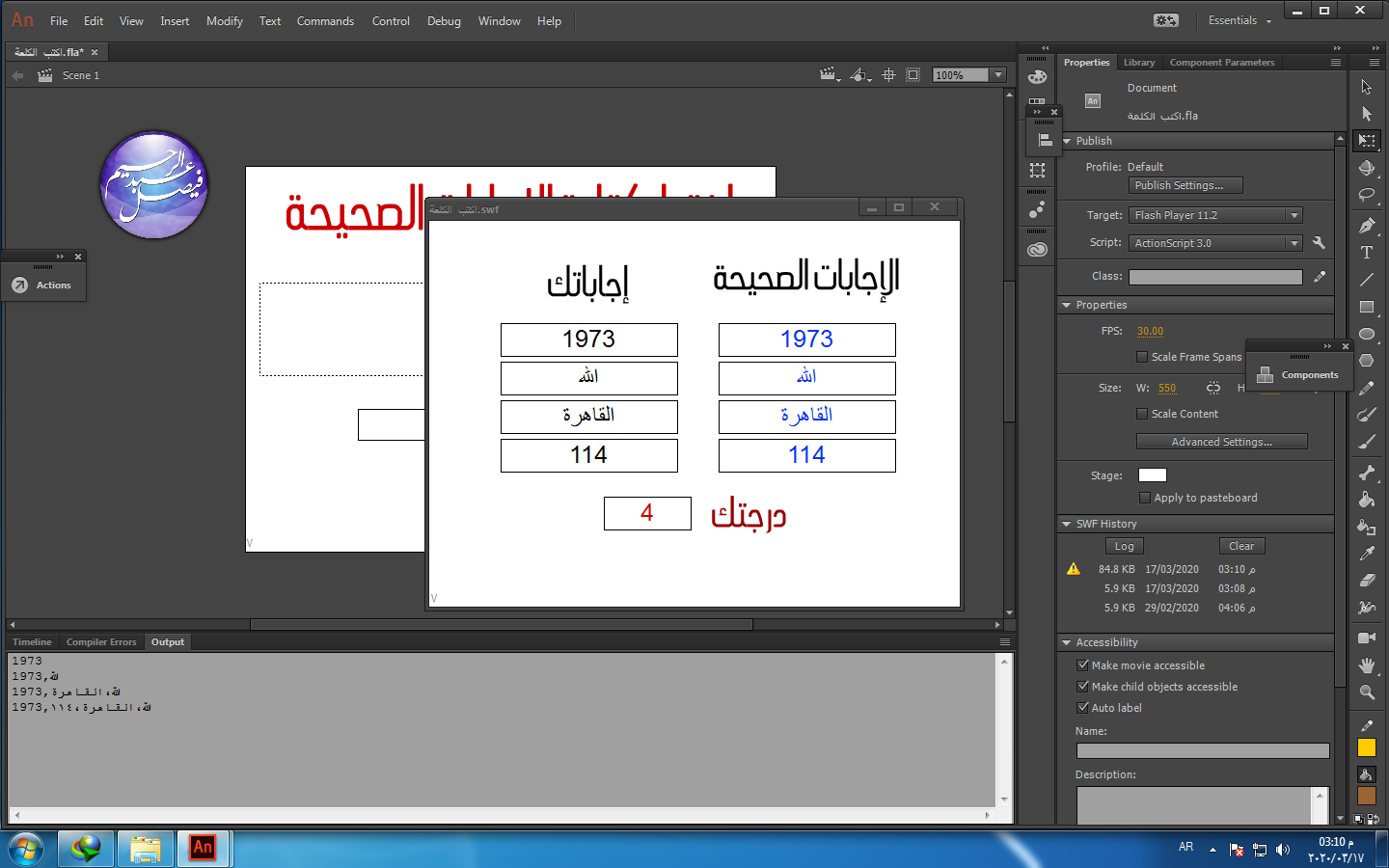Image resolution: width=1389 pixels, height=868 pixels.
Task: Uncheck Auto label
Action: [x=1083, y=708]
